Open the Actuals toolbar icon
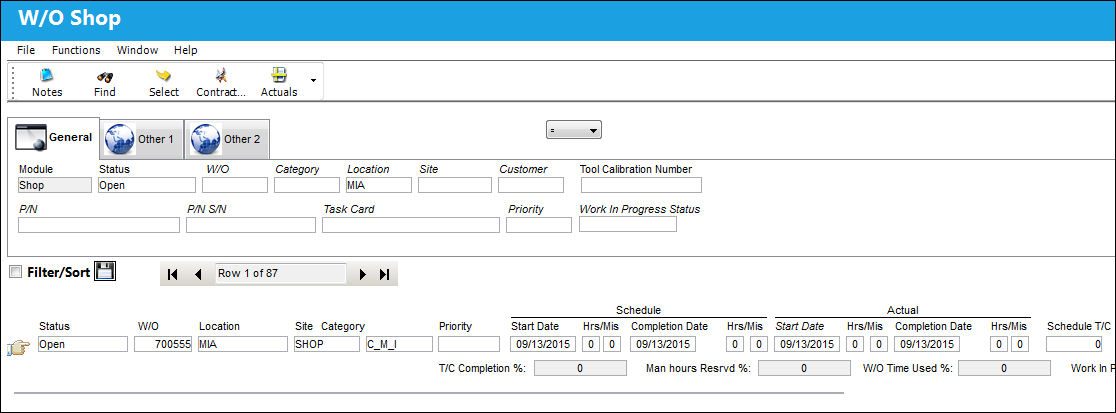1116x413 pixels. click(279, 75)
